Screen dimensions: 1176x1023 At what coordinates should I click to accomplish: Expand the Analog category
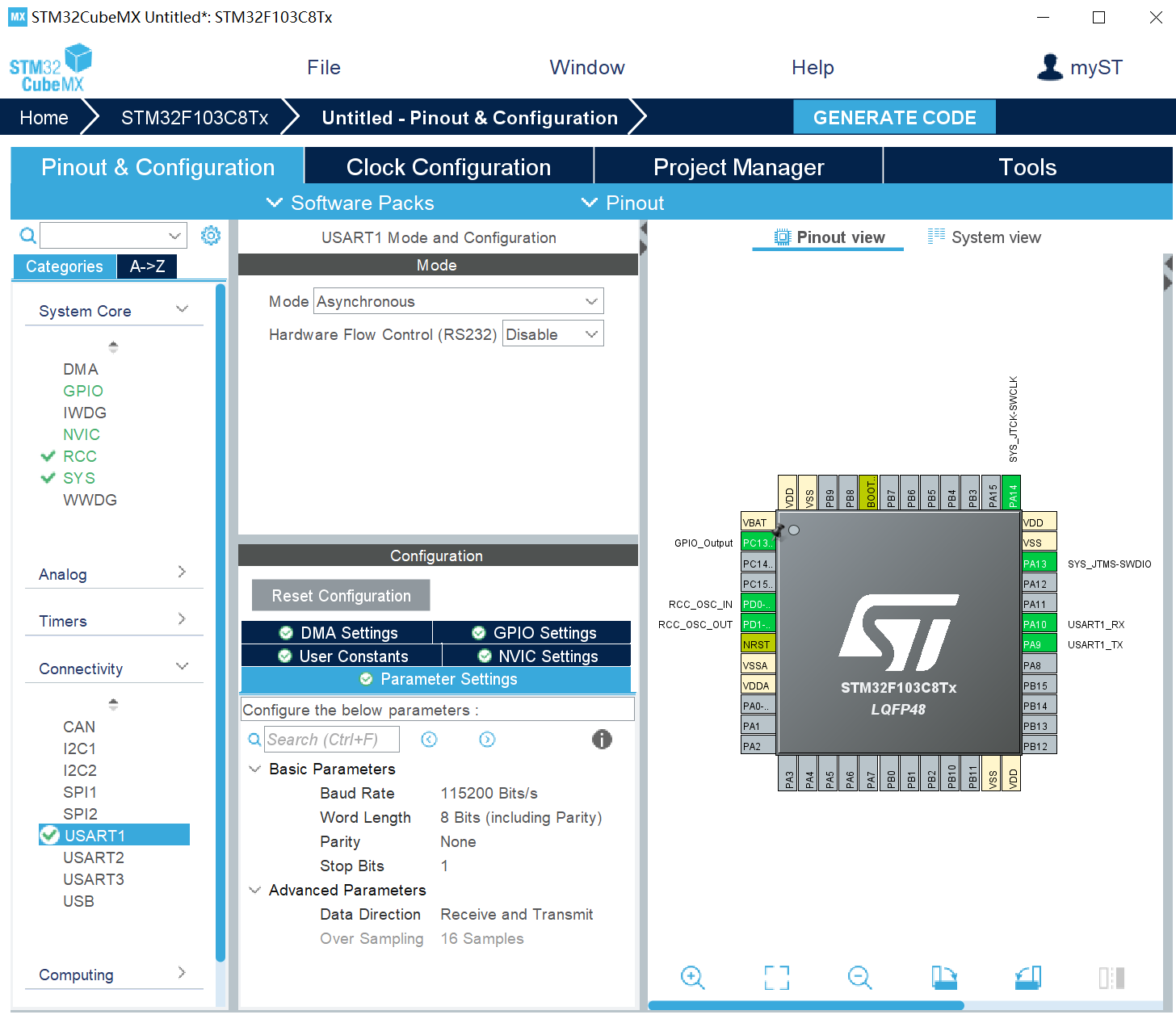[183, 572]
